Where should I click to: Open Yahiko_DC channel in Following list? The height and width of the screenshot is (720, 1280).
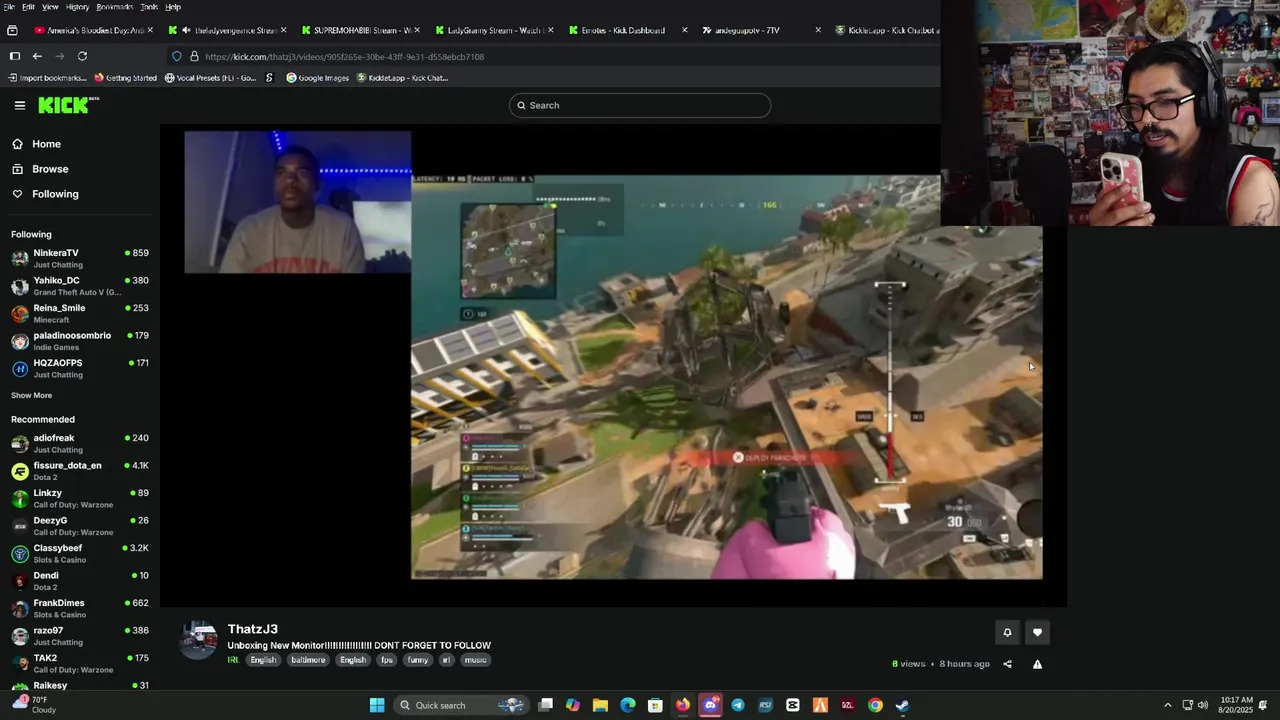click(x=80, y=286)
